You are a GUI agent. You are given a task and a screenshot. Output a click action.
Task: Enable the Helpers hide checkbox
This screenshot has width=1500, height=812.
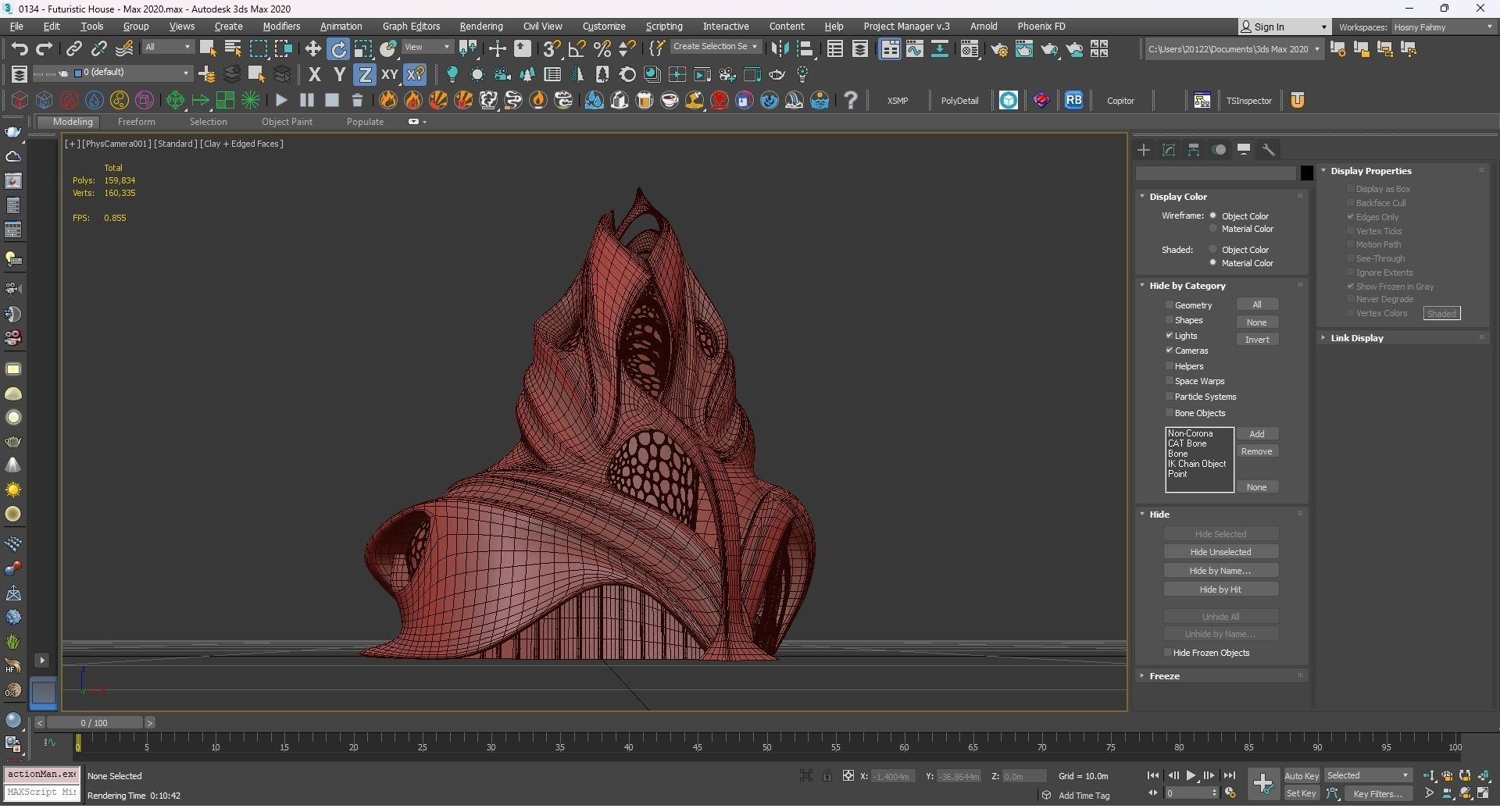coord(1170,366)
